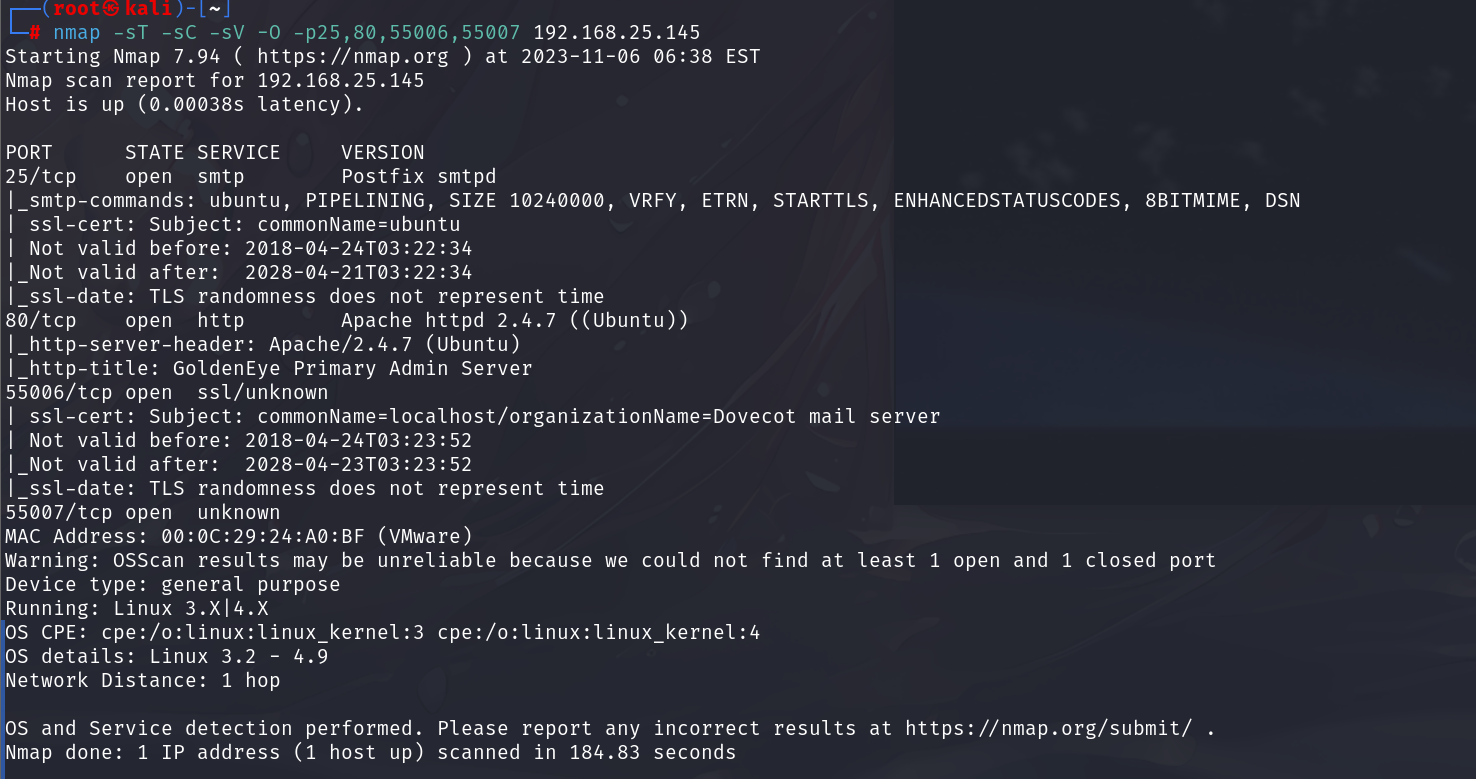
Task: Click the STARTTLS entry in smtp-commands
Action: 827,201
